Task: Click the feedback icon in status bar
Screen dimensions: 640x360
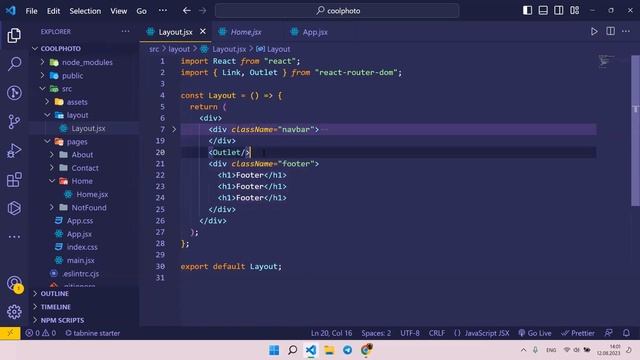Action: [609, 333]
